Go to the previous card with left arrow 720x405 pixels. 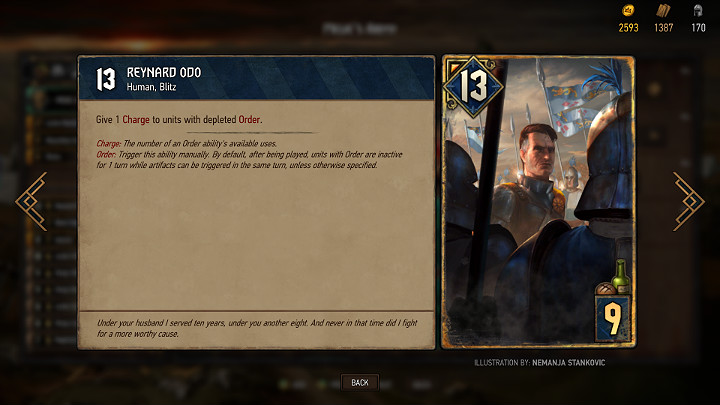(31, 201)
